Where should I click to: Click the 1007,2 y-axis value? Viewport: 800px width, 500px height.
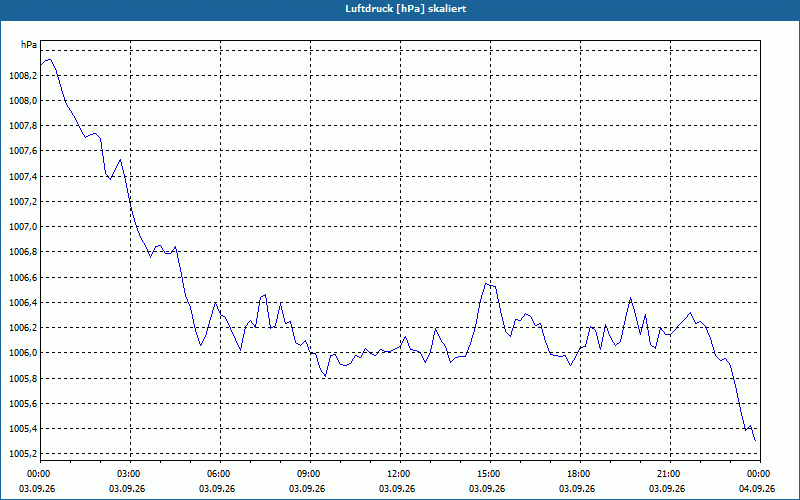pyautogui.click(x=23, y=202)
